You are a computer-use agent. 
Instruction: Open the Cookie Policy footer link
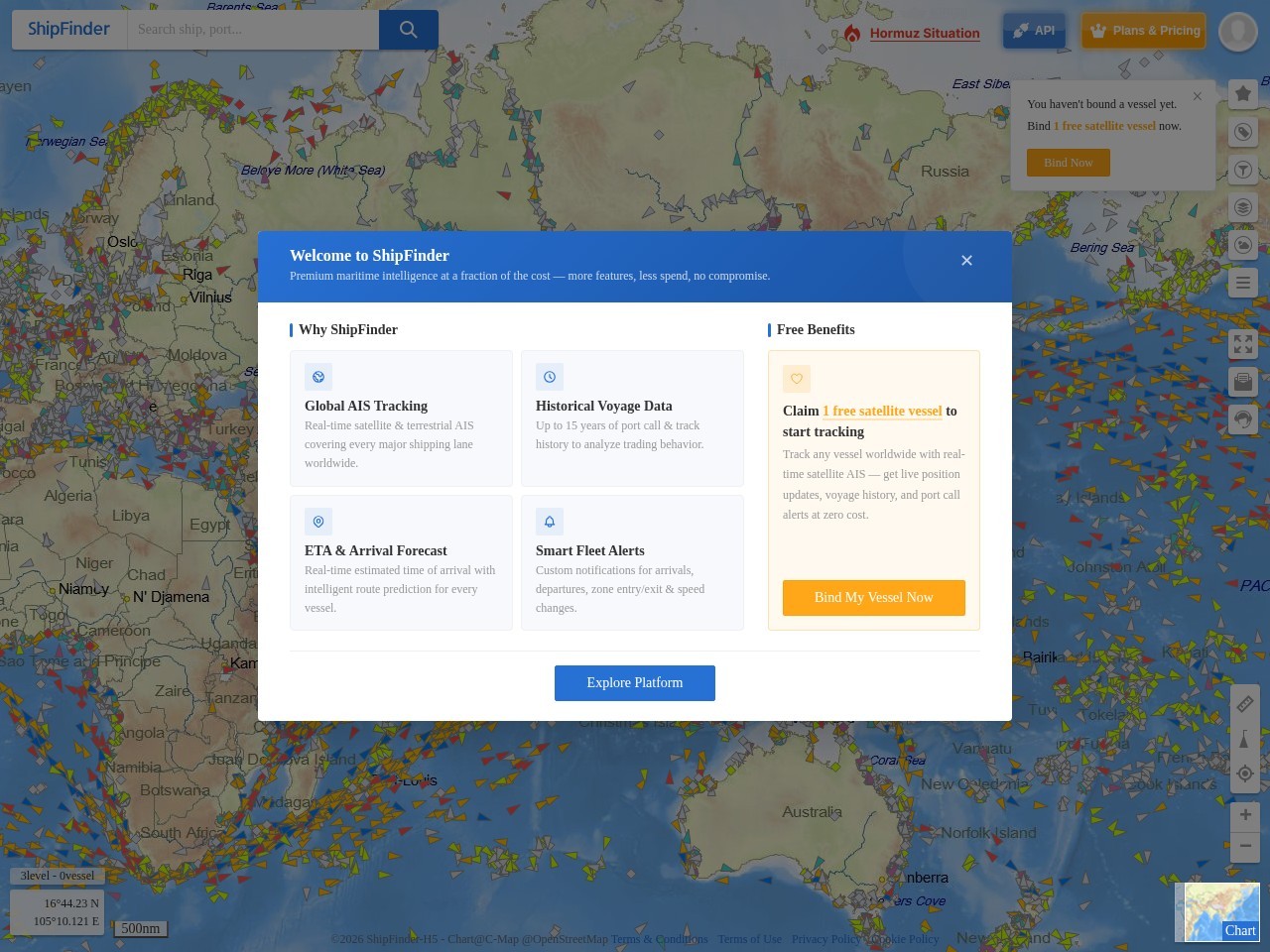[x=905, y=939]
